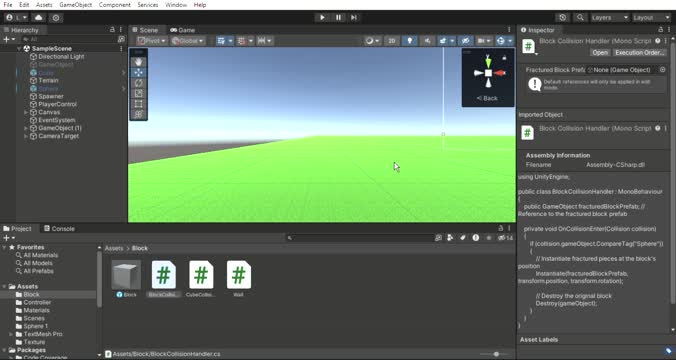
Task: Toggle scene audio in the Scene toolbar
Action: click(x=427, y=41)
